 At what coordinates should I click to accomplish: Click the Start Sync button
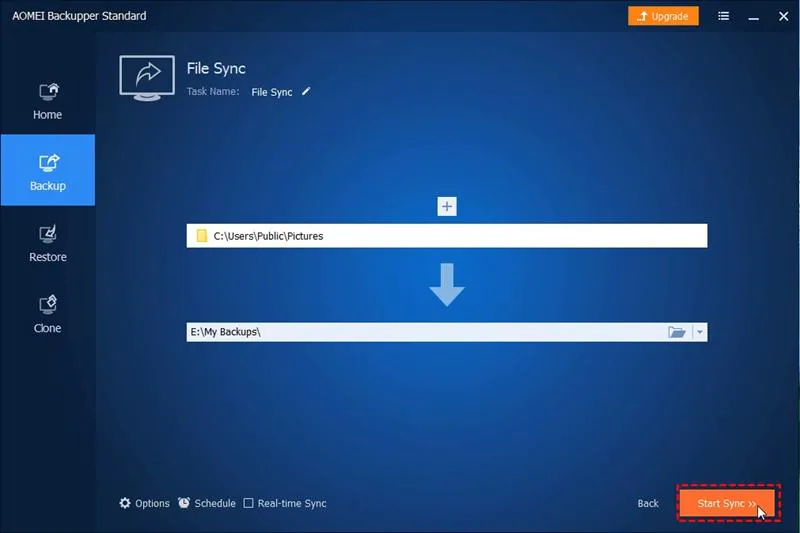click(728, 503)
